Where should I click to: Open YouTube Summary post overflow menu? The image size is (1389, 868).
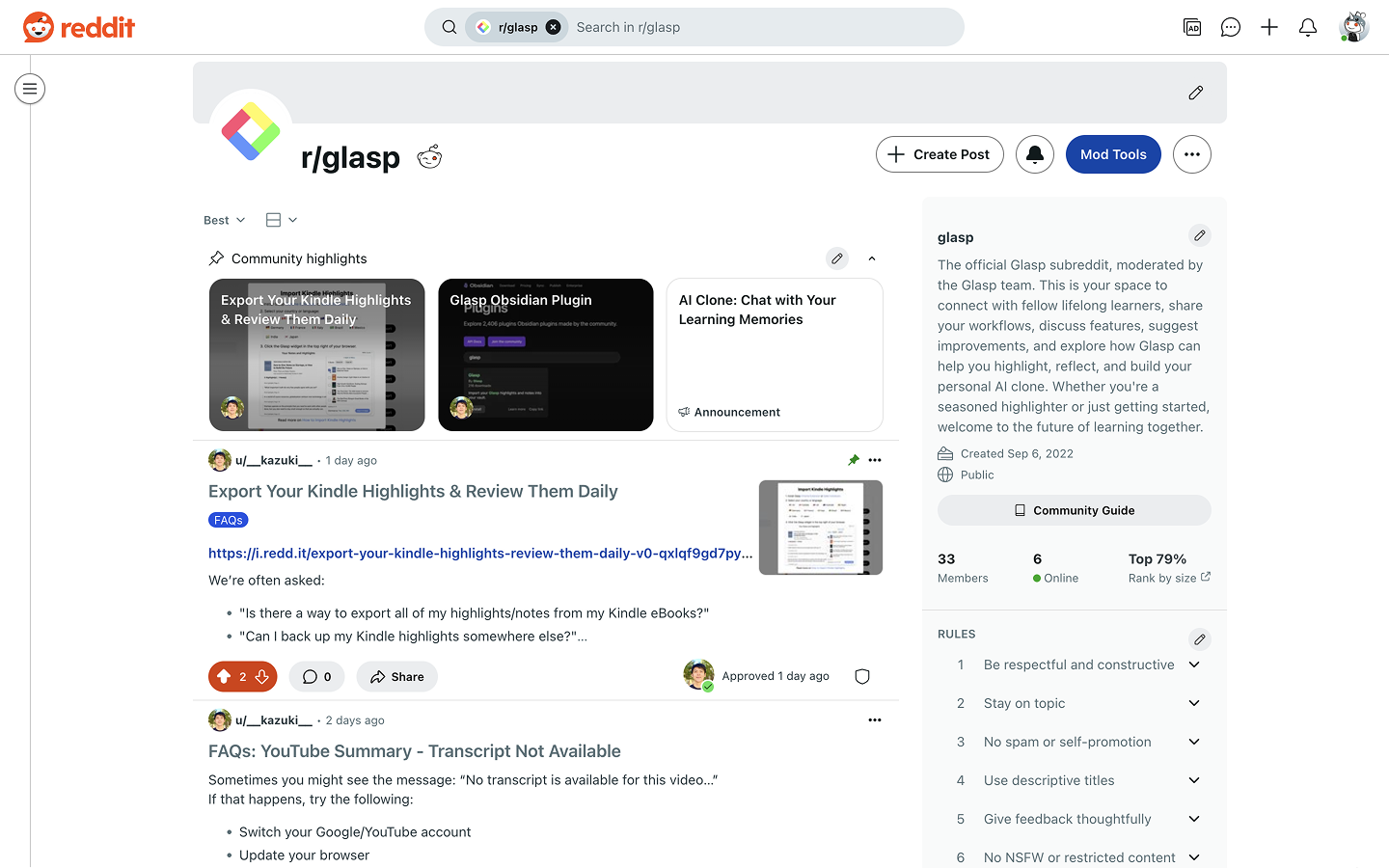(875, 720)
